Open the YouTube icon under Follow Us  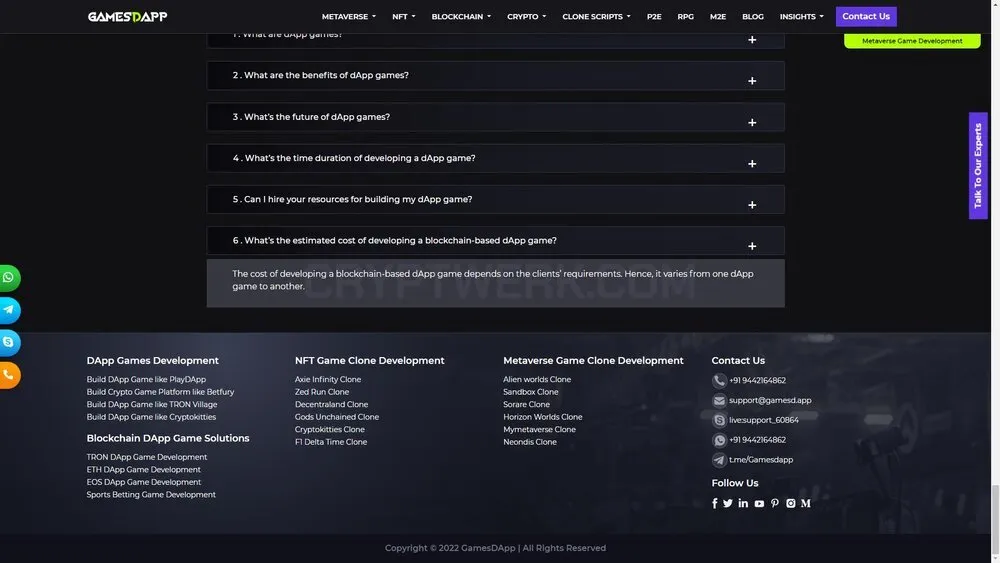(759, 504)
